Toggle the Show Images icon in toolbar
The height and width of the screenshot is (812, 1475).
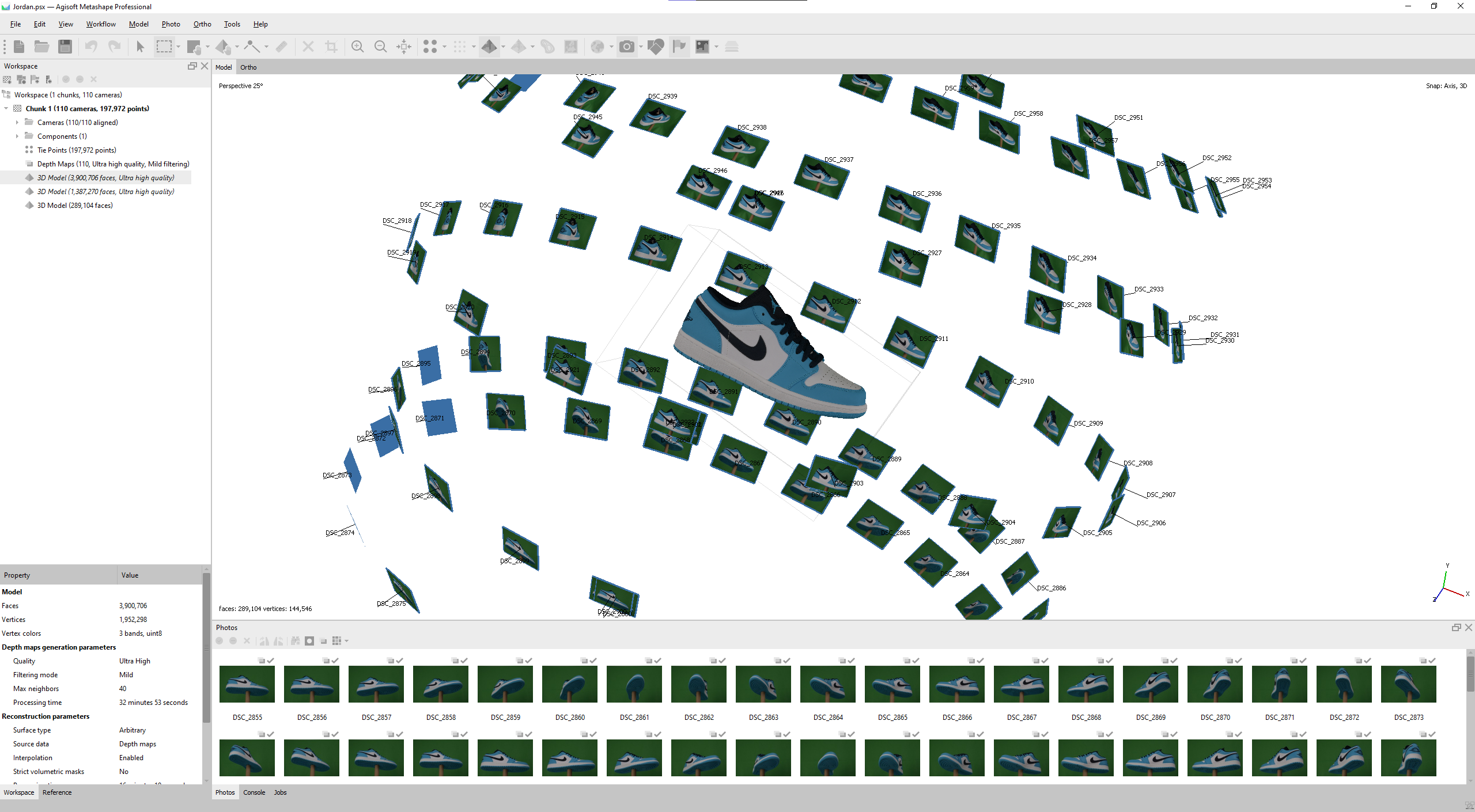[x=702, y=47]
